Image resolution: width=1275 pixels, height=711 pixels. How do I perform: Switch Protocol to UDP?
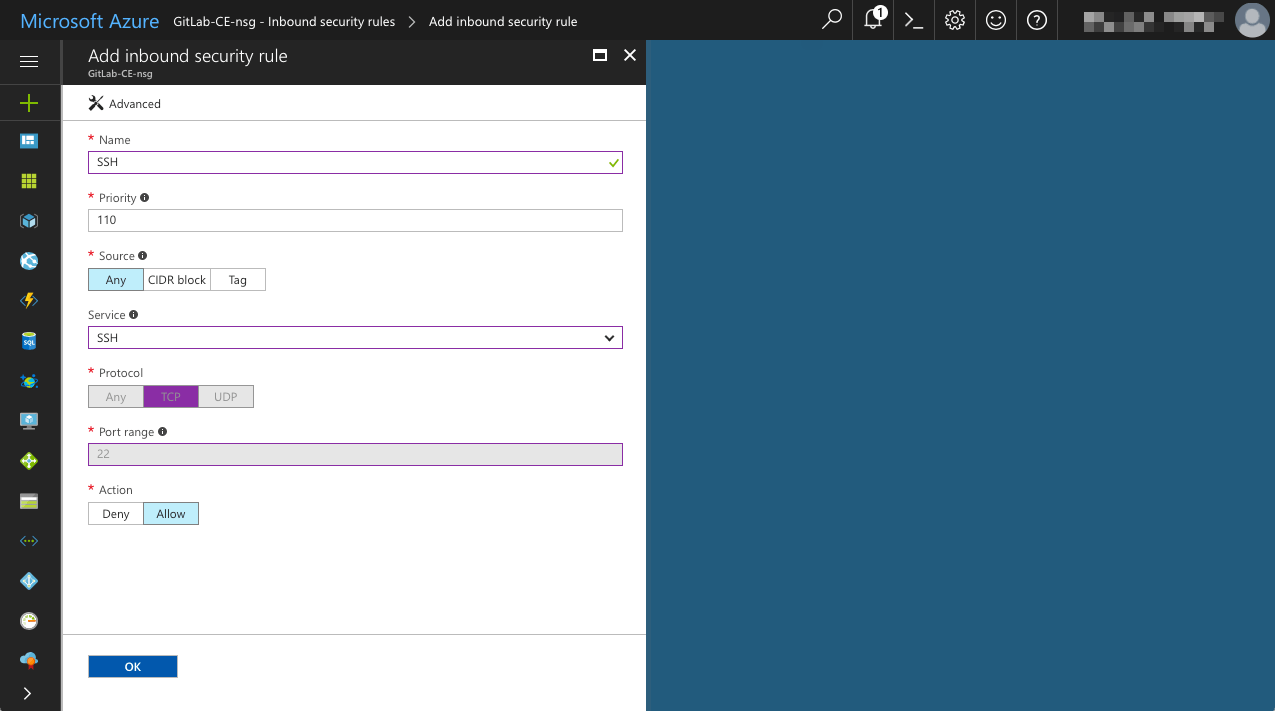225,396
